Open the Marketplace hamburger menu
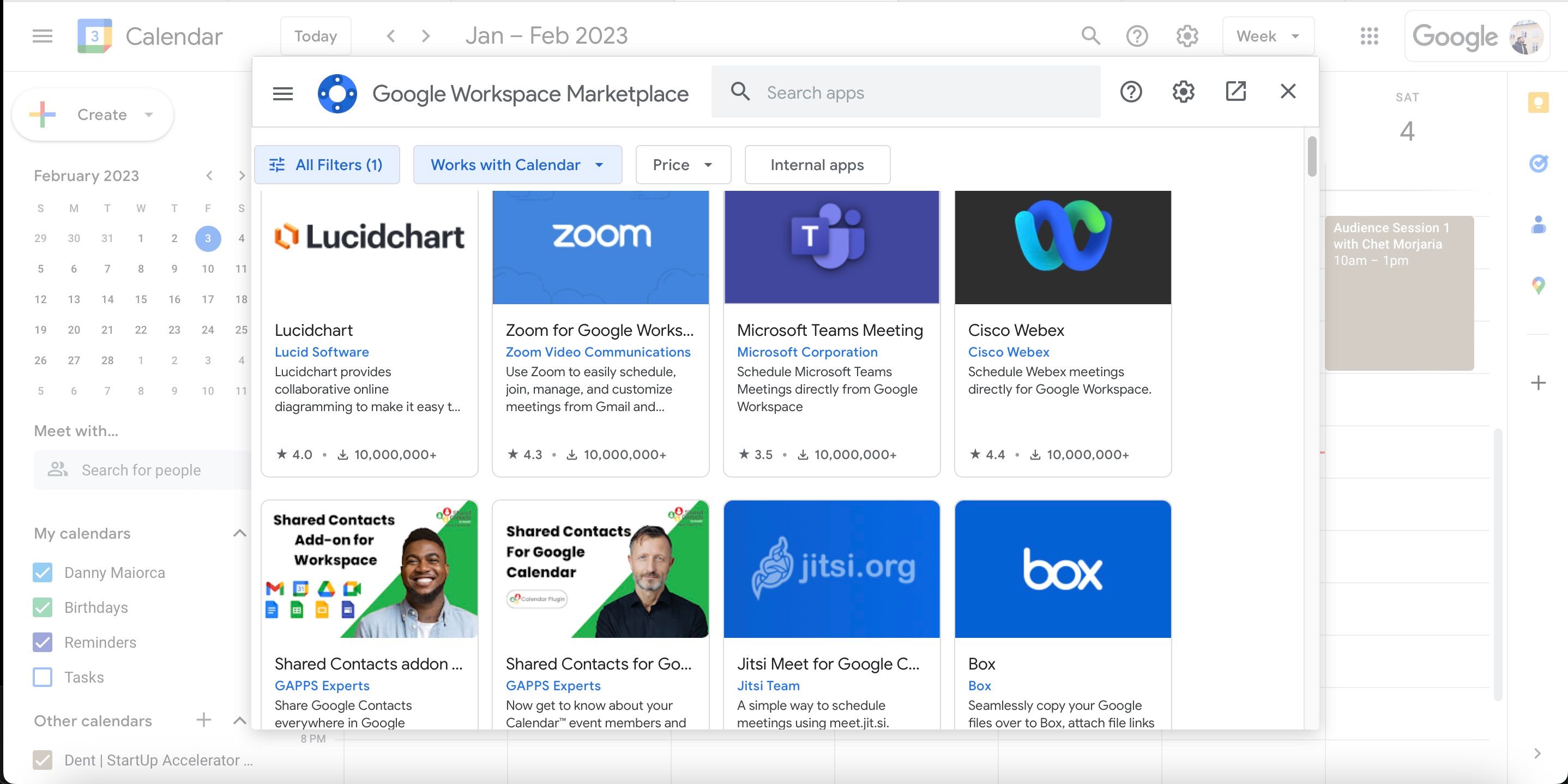This screenshot has width=1568, height=784. (x=282, y=94)
